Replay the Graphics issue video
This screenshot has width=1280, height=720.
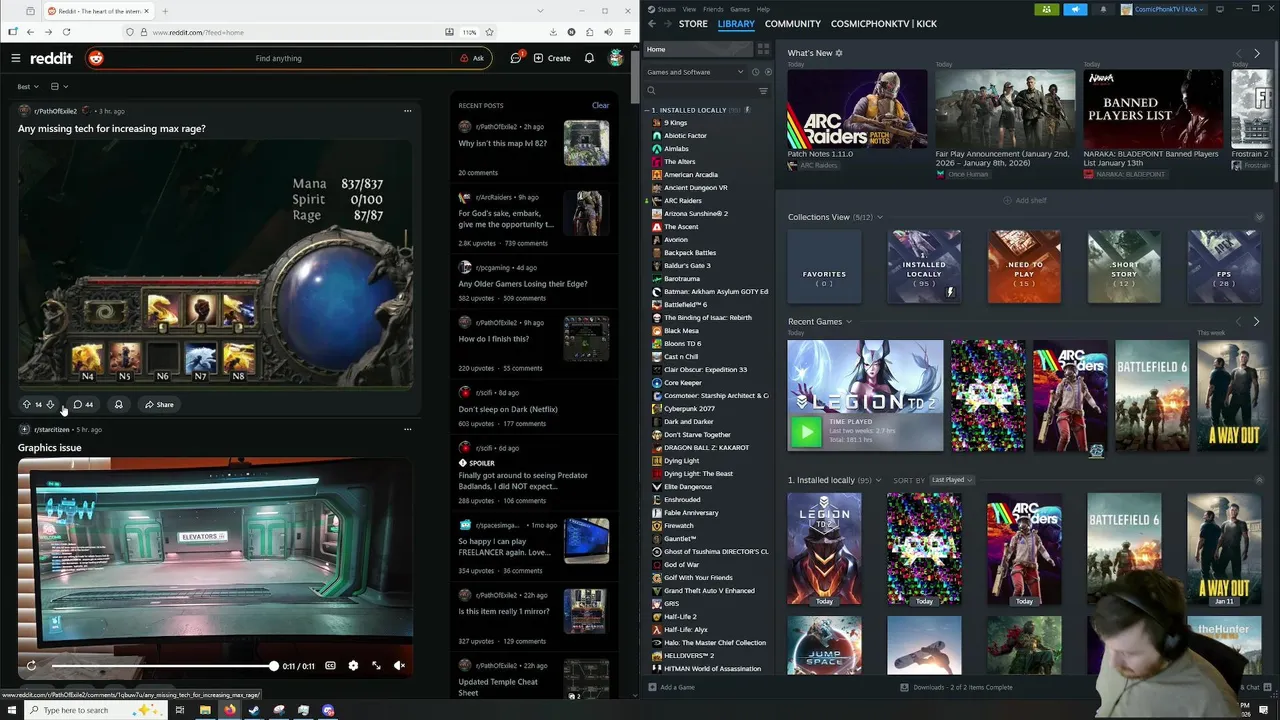(31, 666)
